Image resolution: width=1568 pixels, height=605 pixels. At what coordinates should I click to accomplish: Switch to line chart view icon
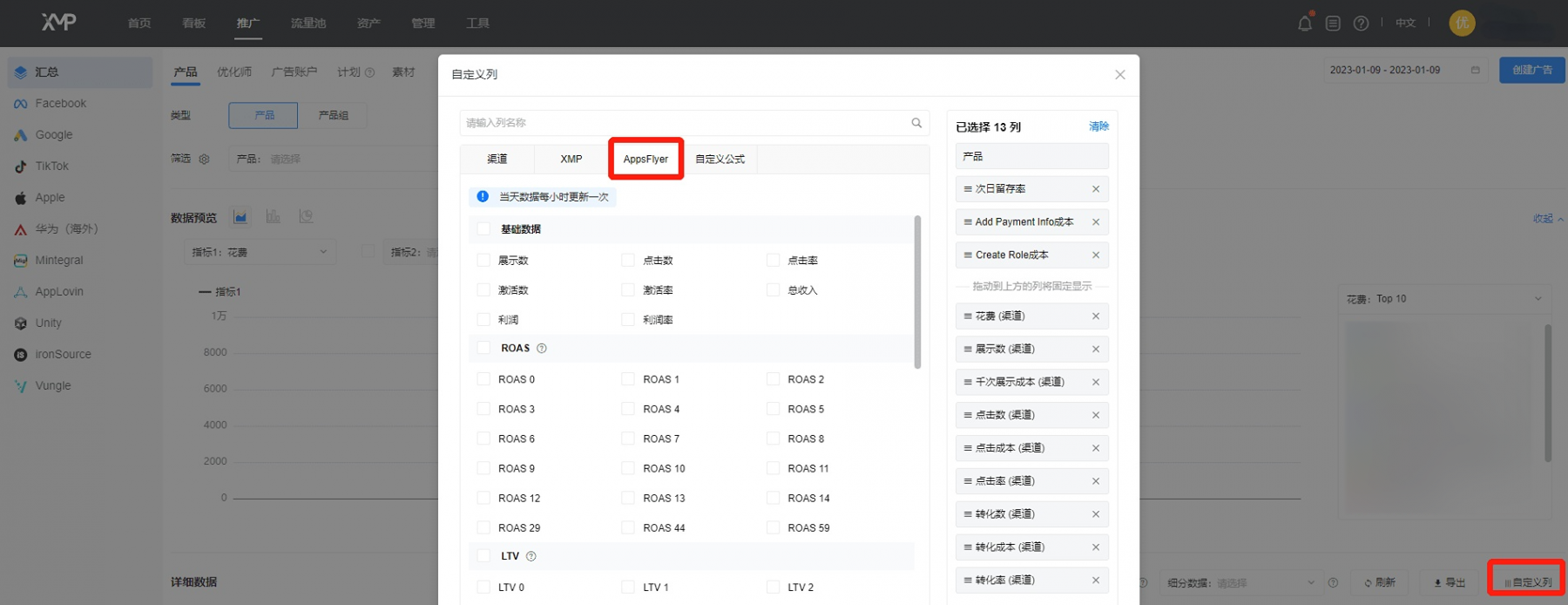(240, 217)
